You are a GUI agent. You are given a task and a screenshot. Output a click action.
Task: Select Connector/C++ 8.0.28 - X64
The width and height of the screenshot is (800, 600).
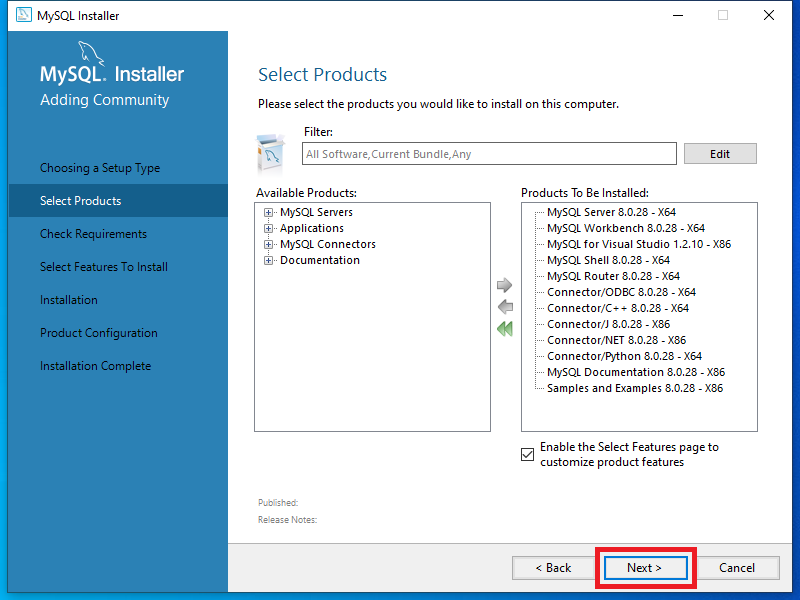618,308
